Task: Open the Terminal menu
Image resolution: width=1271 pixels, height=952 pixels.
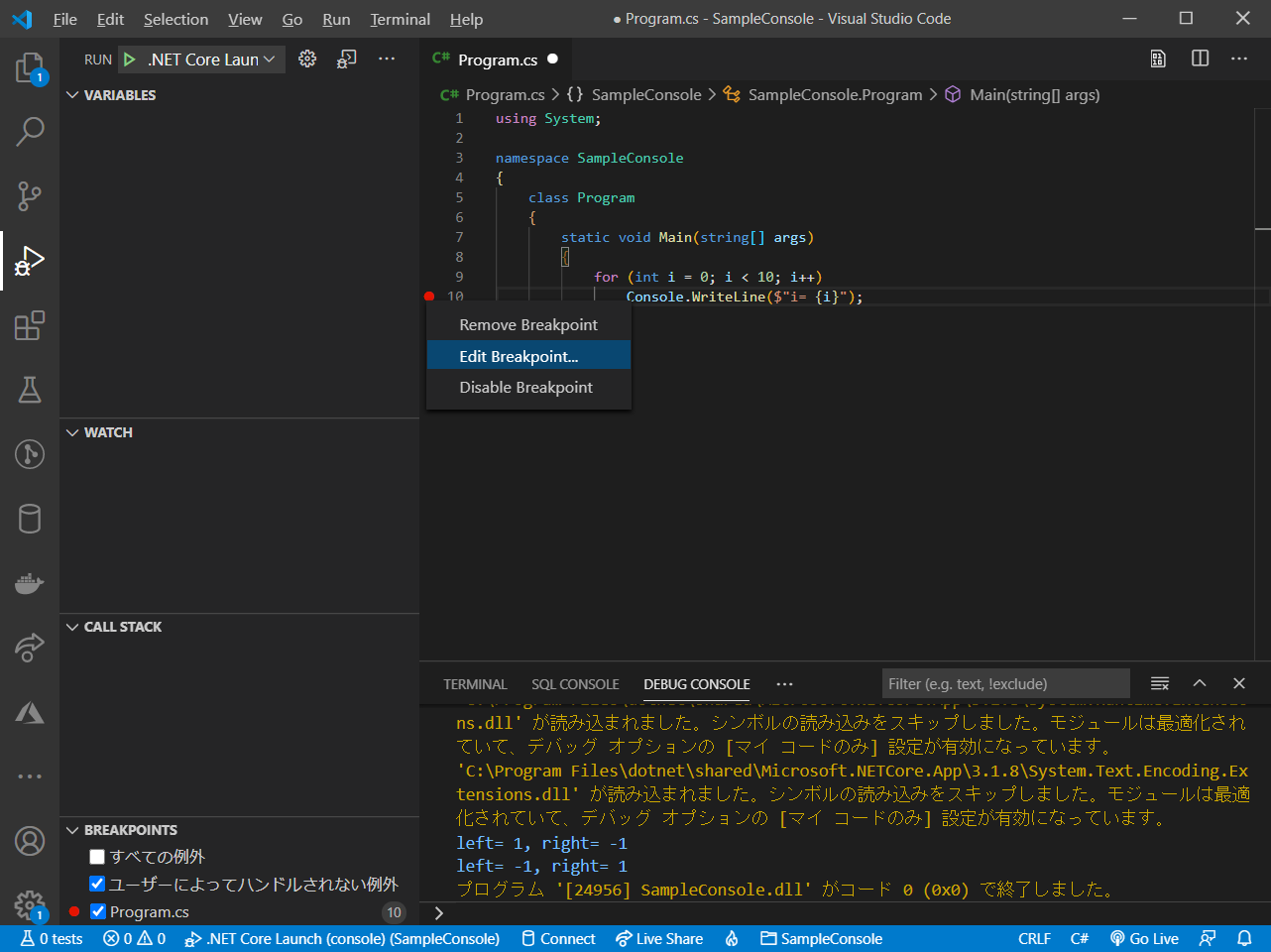Action: pyautogui.click(x=401, y=19)
